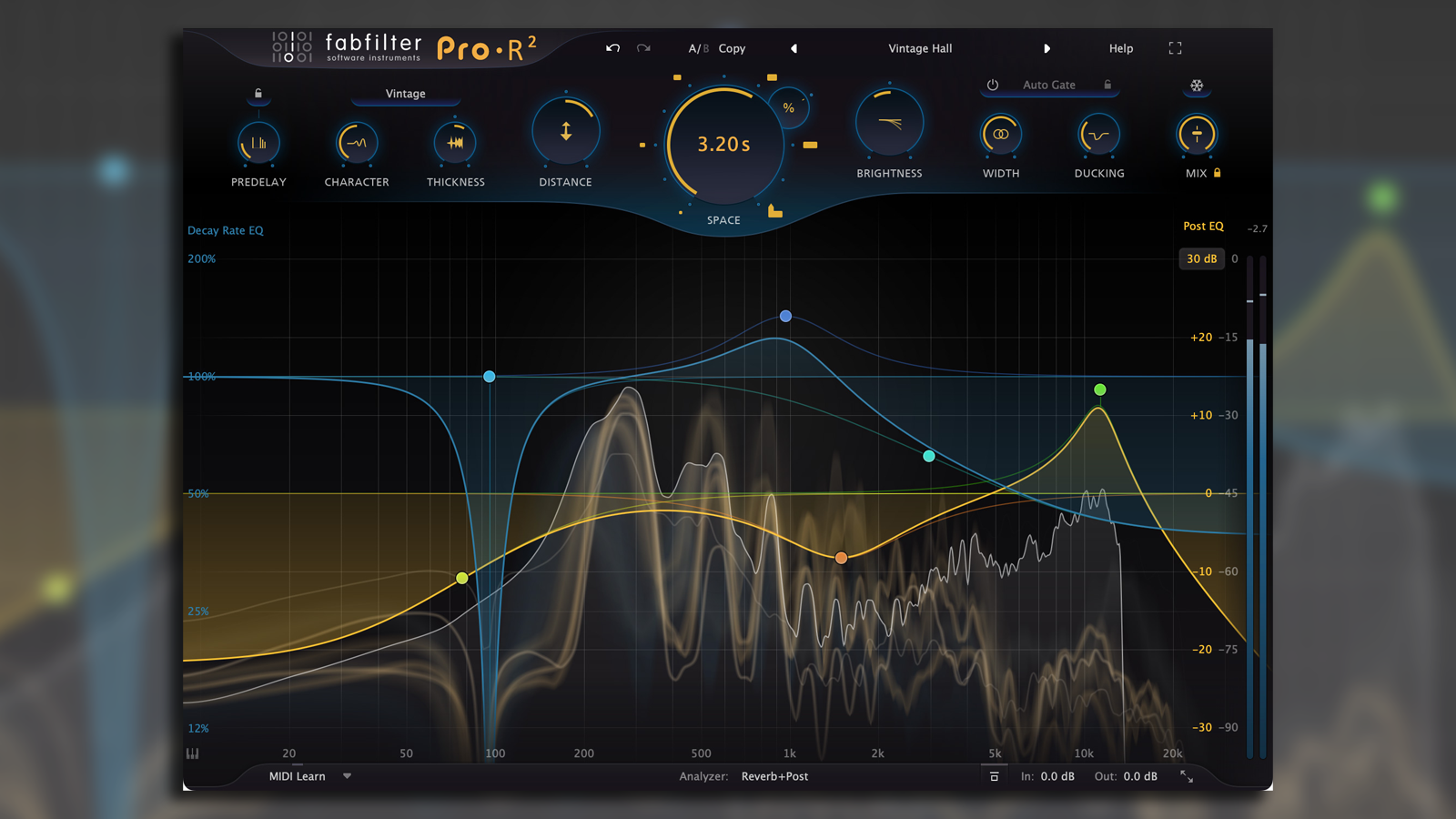The image size is (1456, 819).
Task: Select the blue decay EQ node at 1k
Action: [x=785, y=316]
